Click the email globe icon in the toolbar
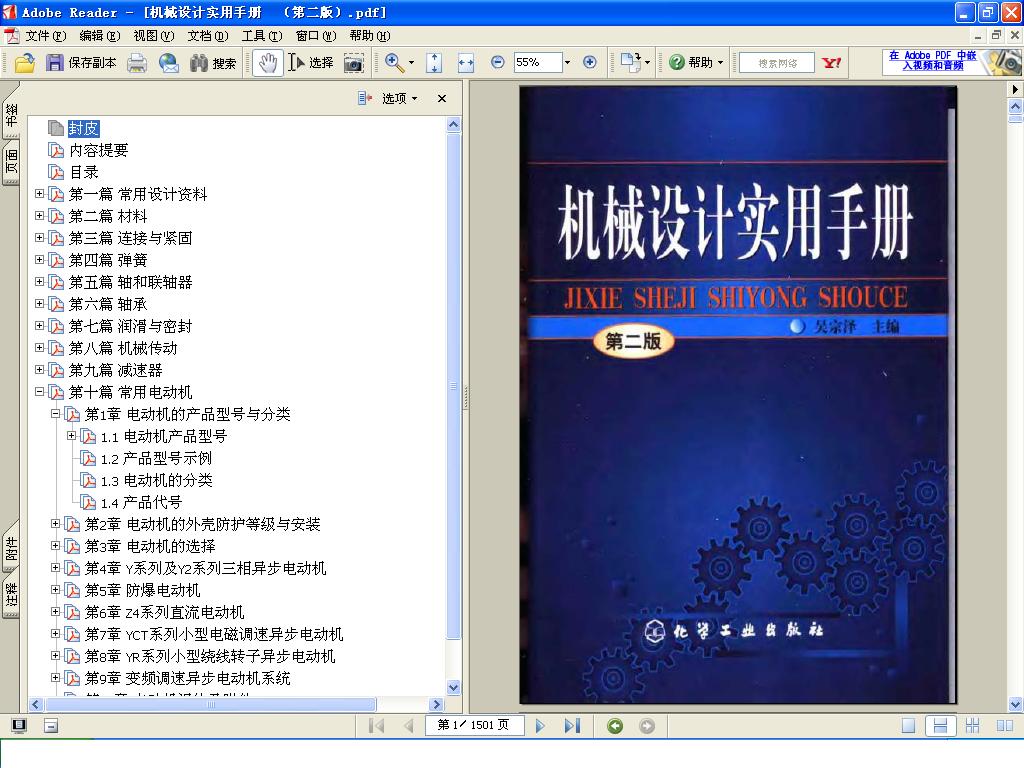Viewport: 1024px width, 768px height. tap(168, 63)
